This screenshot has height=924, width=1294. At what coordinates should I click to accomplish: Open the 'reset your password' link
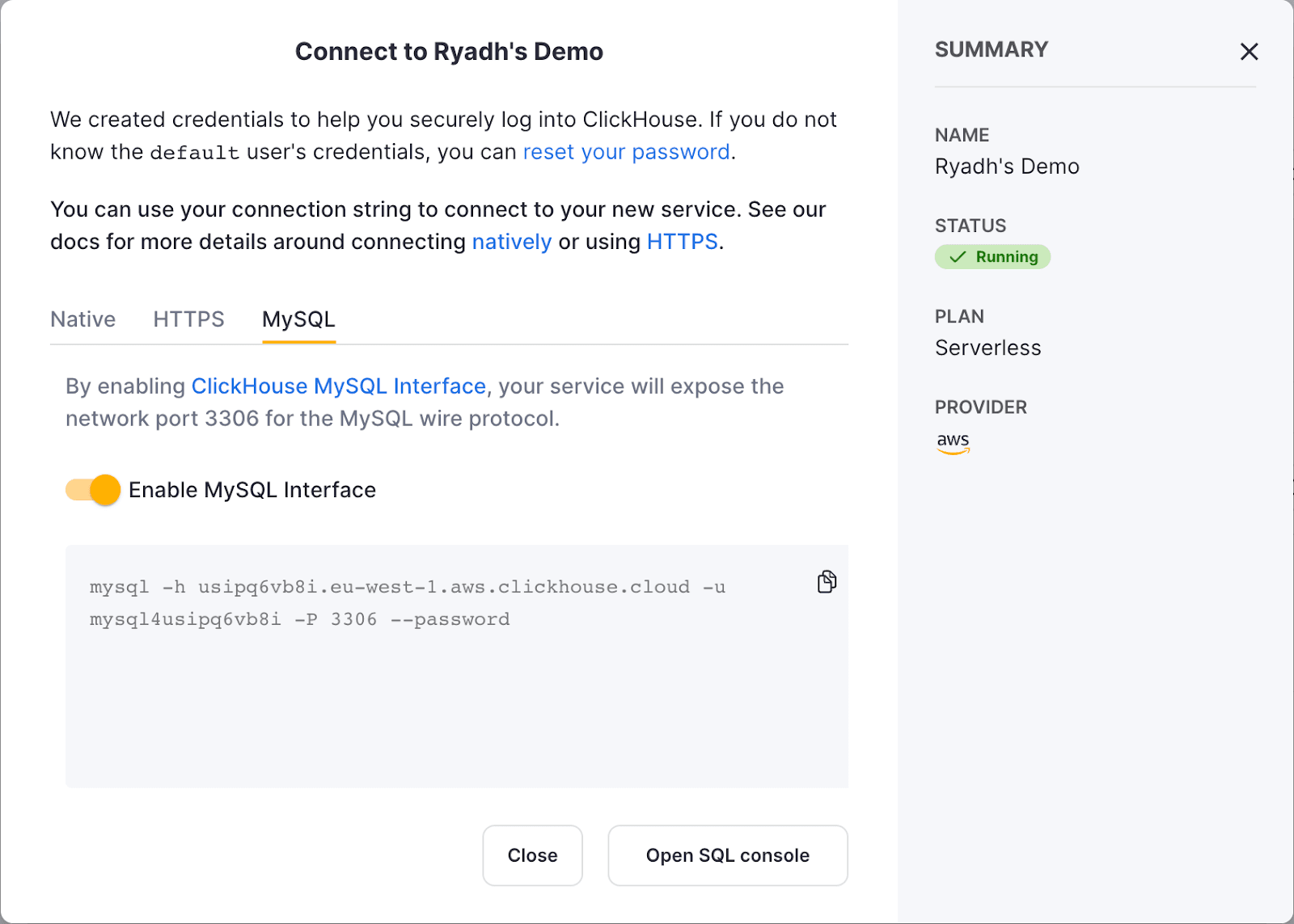pos(626,152)
